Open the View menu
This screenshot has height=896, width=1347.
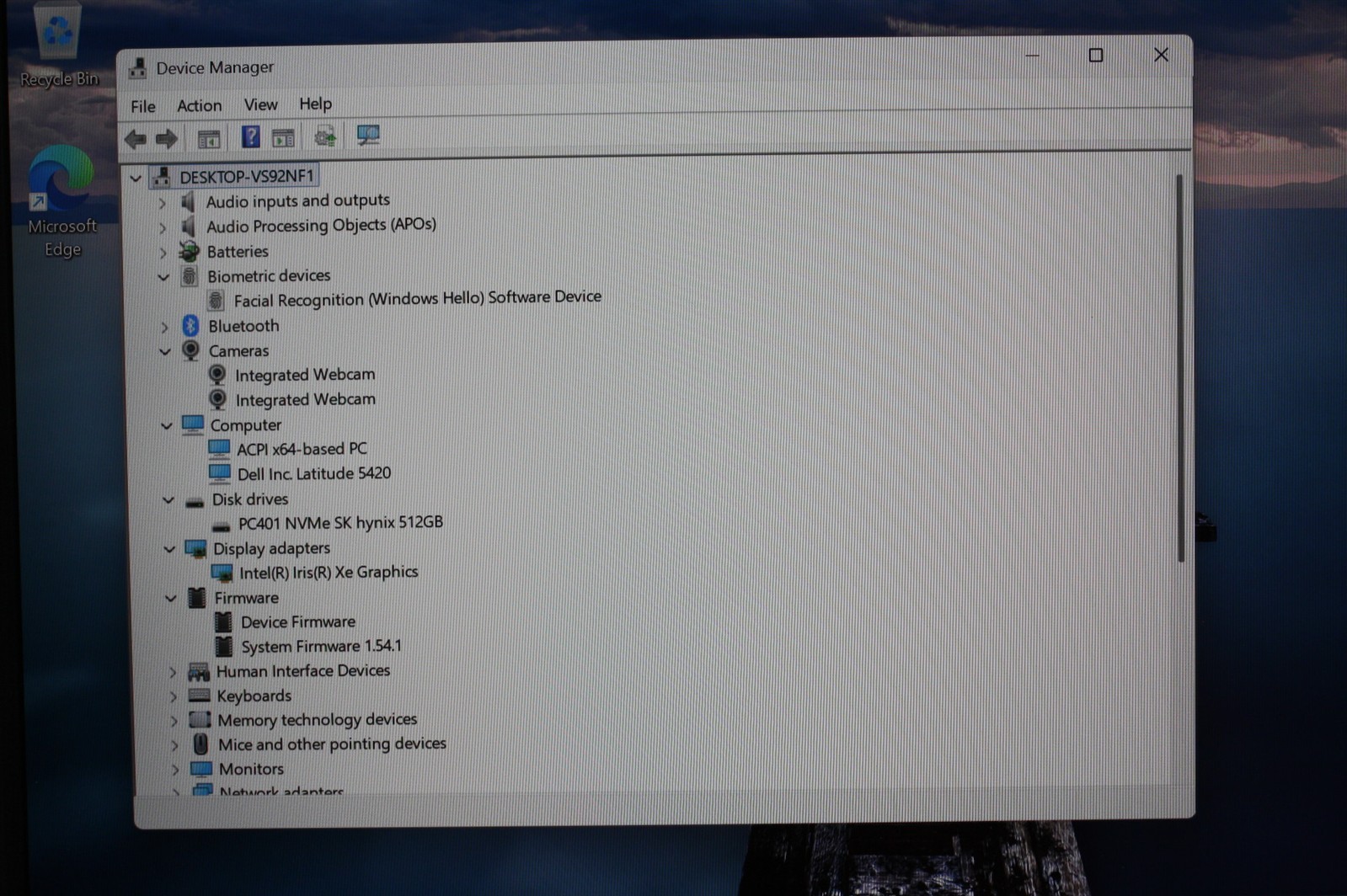point(260,104)
